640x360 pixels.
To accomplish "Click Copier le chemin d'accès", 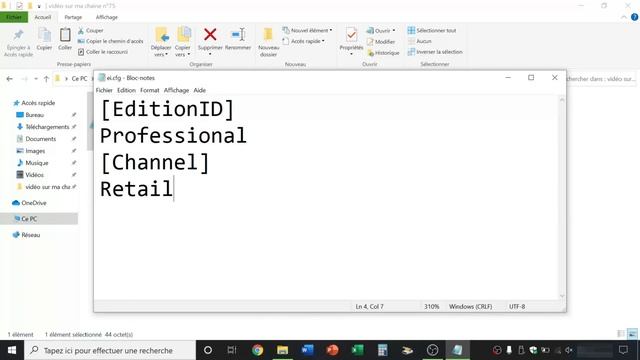I will (111, 41).
